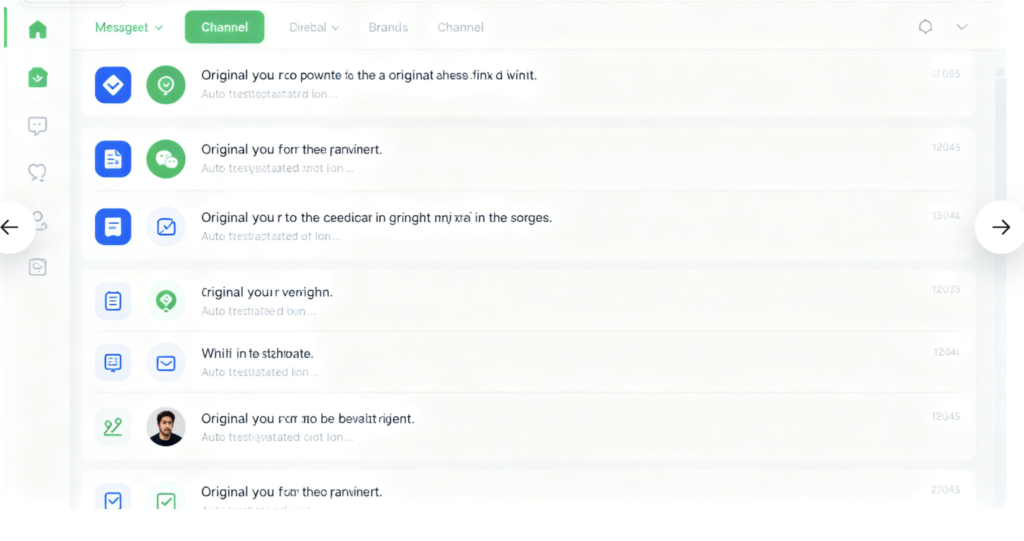
Task: Click the right arrow carousel button
Action: click(1000, 227)
